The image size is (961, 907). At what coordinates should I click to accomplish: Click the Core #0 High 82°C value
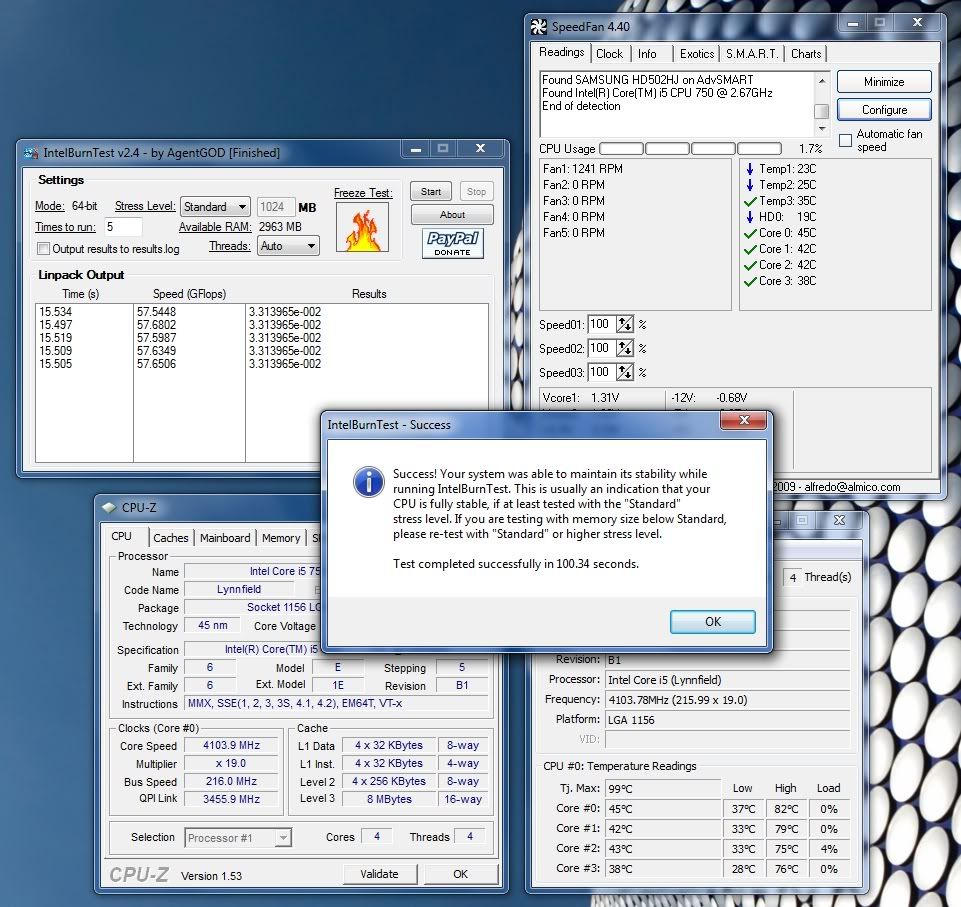tap(786, 809)
